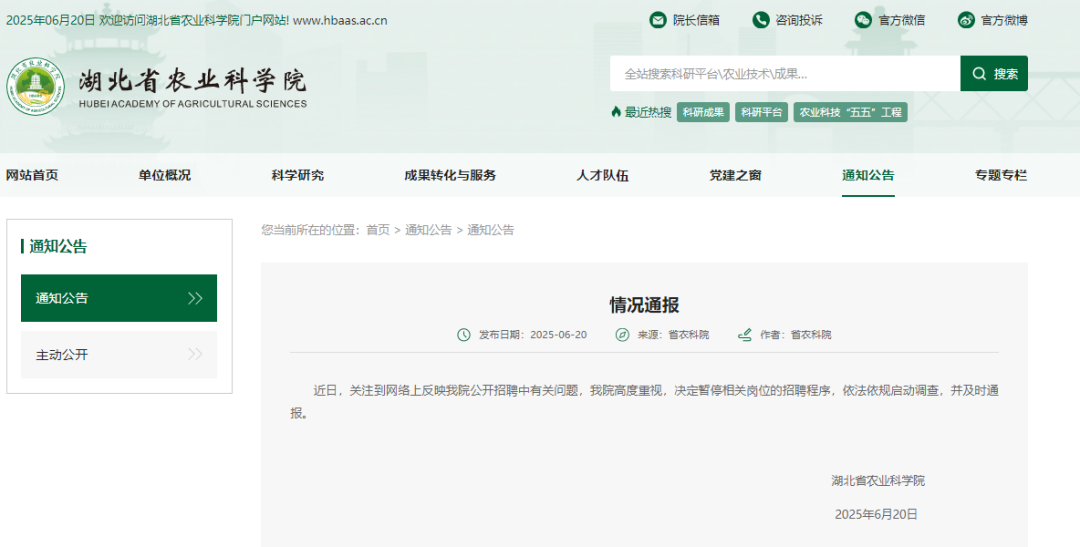Screen dimensions: 1080x547
Task: Click the middle 通知公告 breadcrumb link
Action: coord(428,230)
